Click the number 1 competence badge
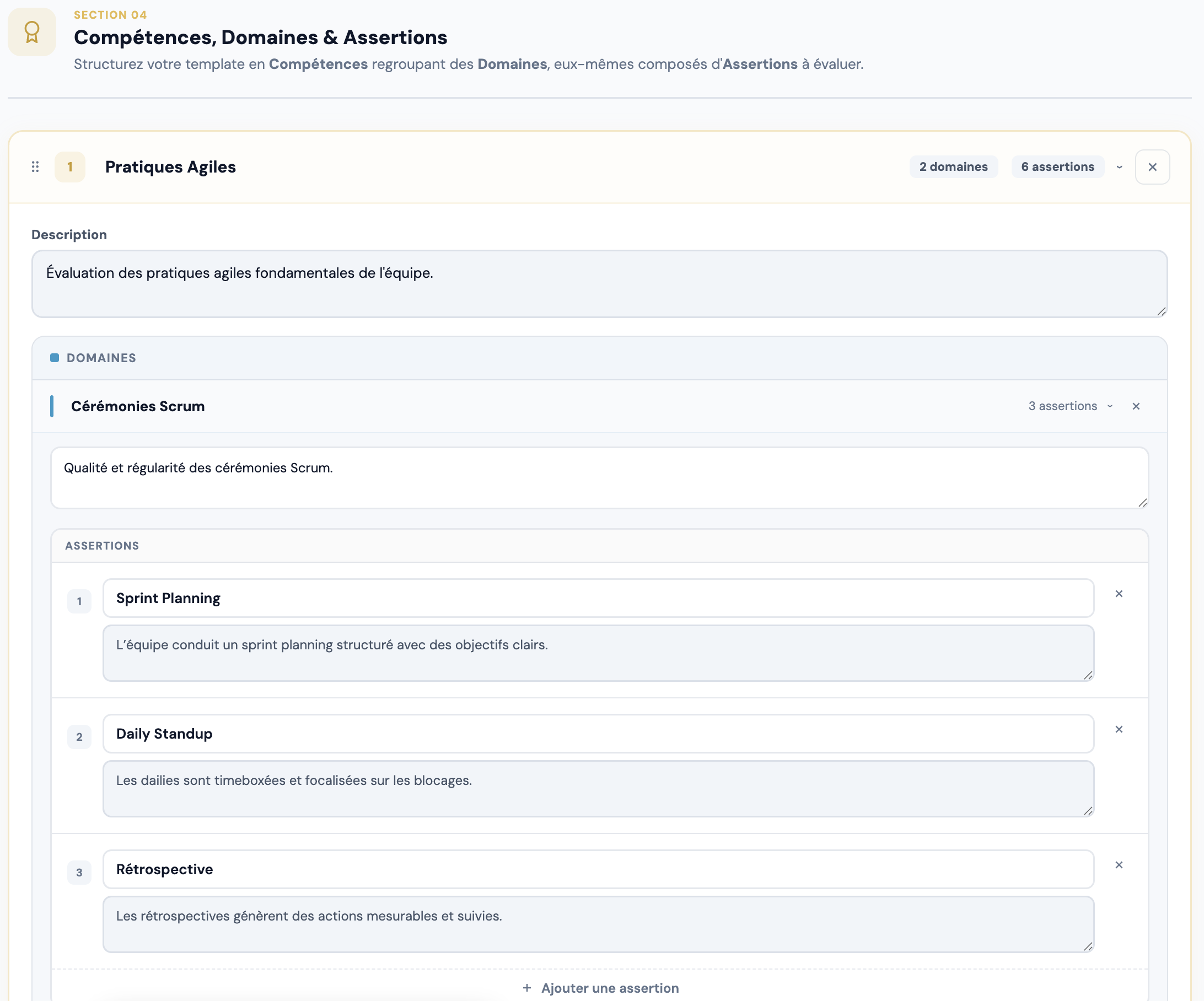Image resolution: width=1204 pixels, height=1001 pixels. point(70,167)
